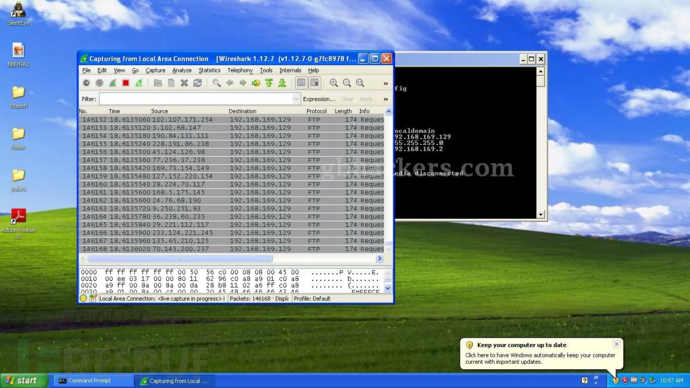
Task: Click the packet list horizontal scrollbar thumb
Action: (180, 259)
